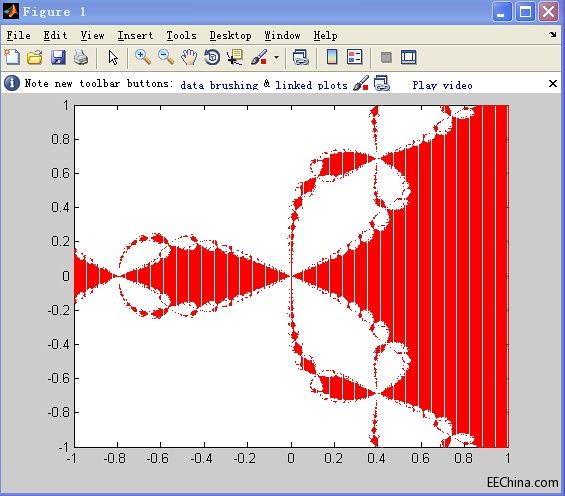
Task: Enable the Data Cursor tool
Action: [x=235, y=57]
